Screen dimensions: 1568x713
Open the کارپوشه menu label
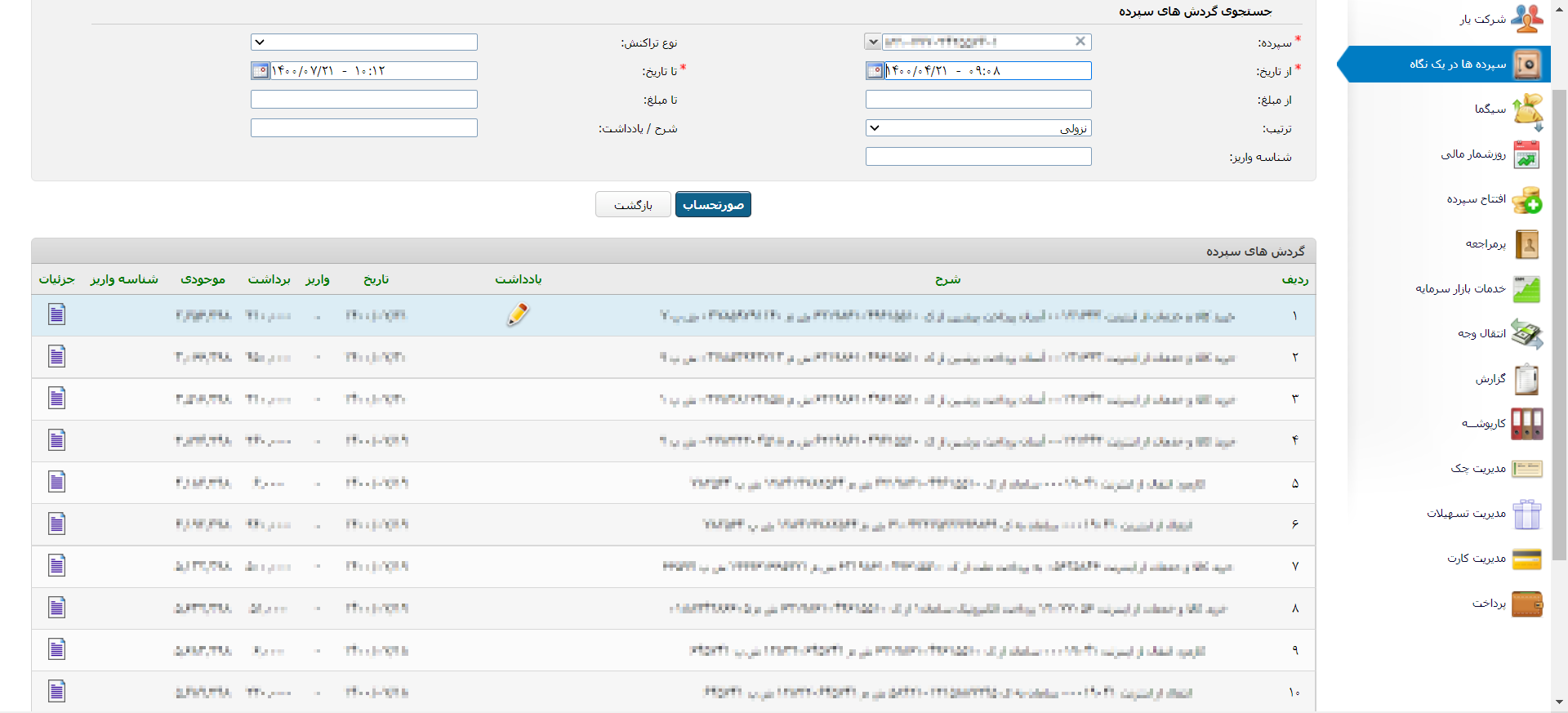tap(1484, 423)
